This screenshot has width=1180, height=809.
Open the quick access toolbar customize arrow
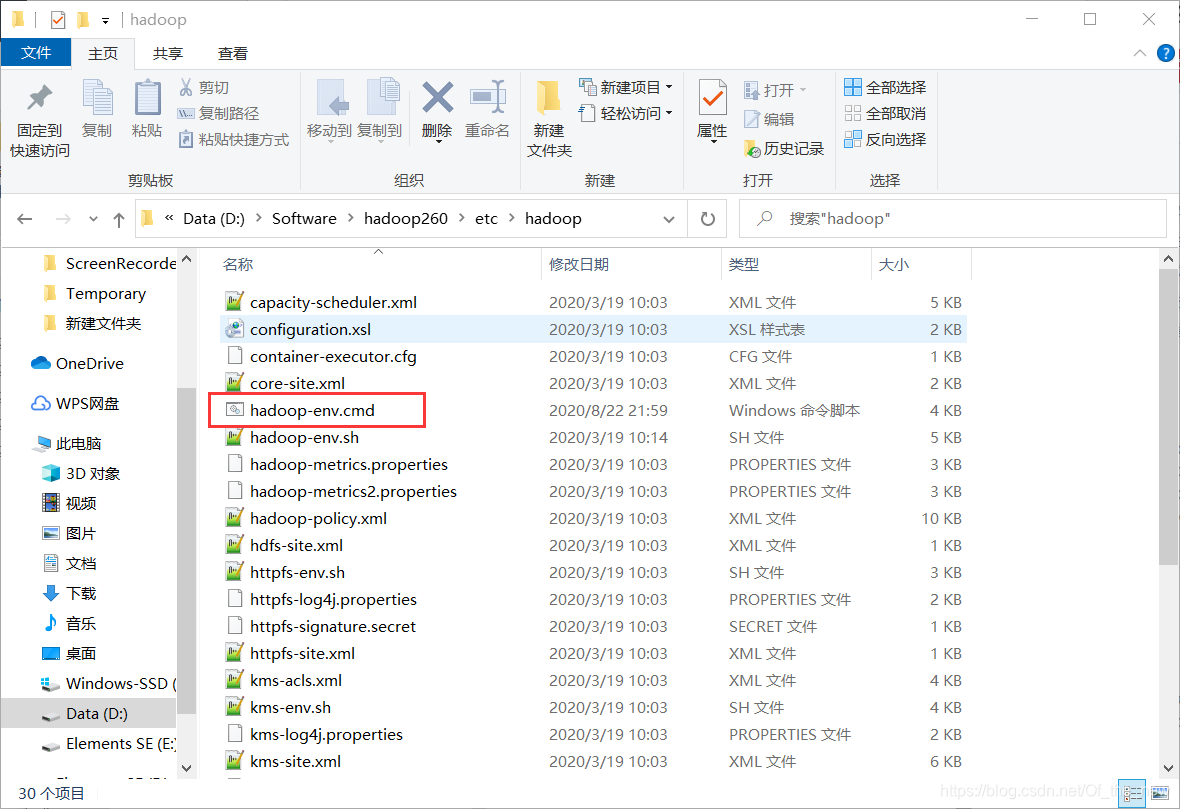point(105,20)
